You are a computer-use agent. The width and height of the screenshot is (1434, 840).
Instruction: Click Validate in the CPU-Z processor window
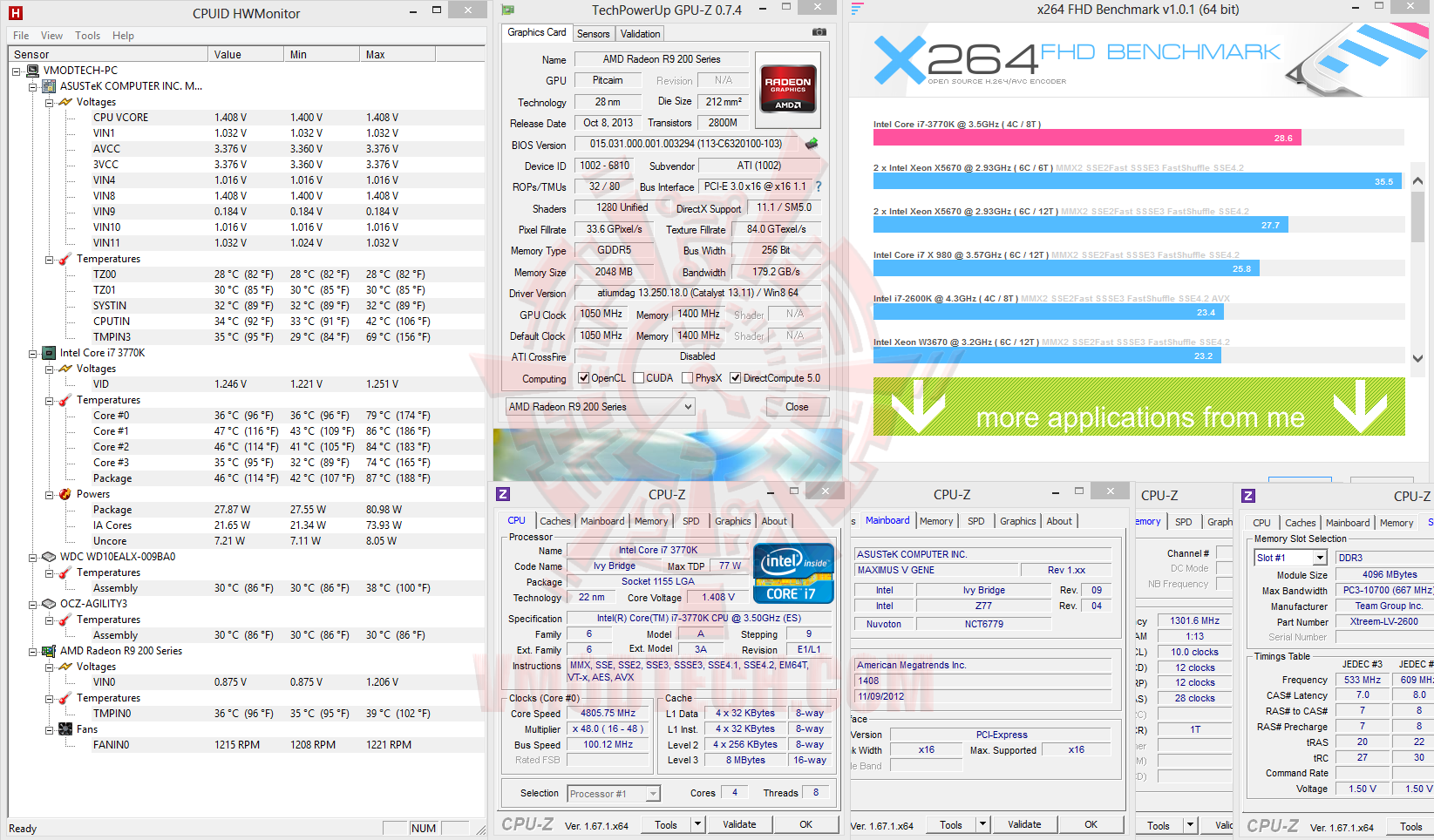(739, 824)
